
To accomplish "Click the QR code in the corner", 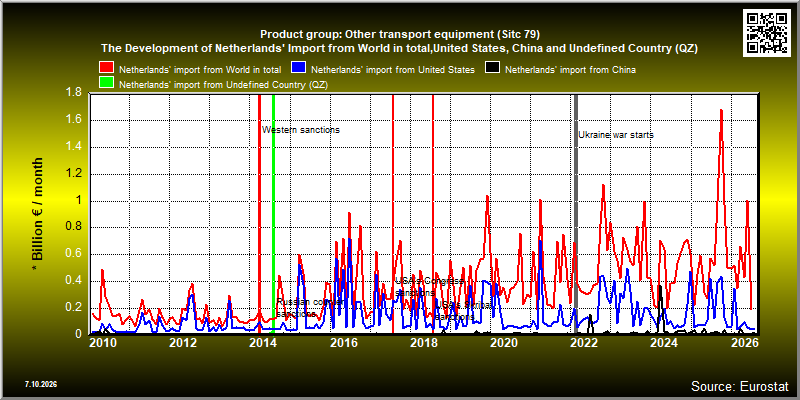I will [768, 32].
